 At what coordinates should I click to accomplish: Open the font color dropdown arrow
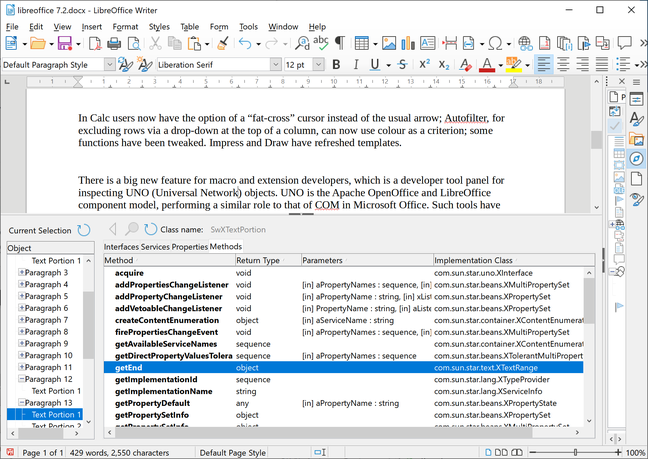coord(500,65)
